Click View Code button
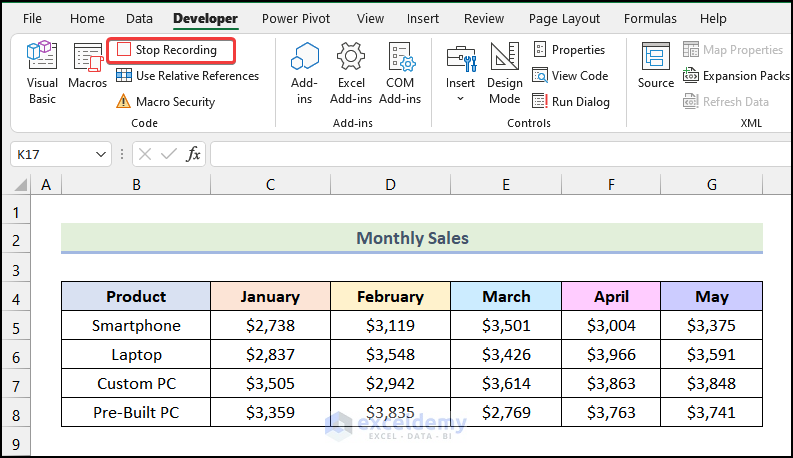Screen dimensions: 793x458 [x=570, y=75]
